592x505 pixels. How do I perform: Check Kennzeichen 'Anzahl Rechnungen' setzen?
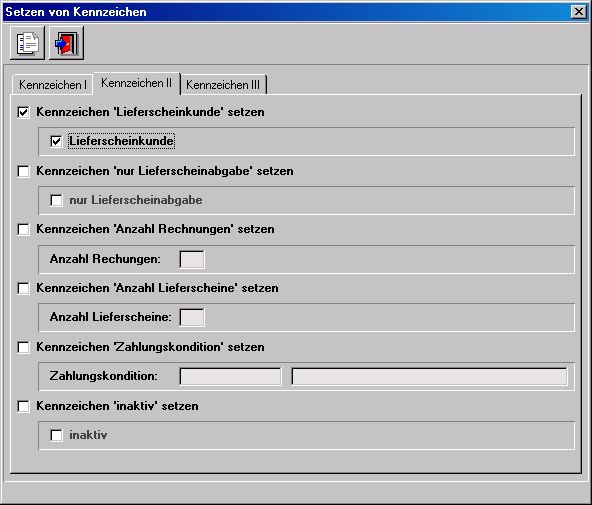pyautogui.click(x=23, y=229)
